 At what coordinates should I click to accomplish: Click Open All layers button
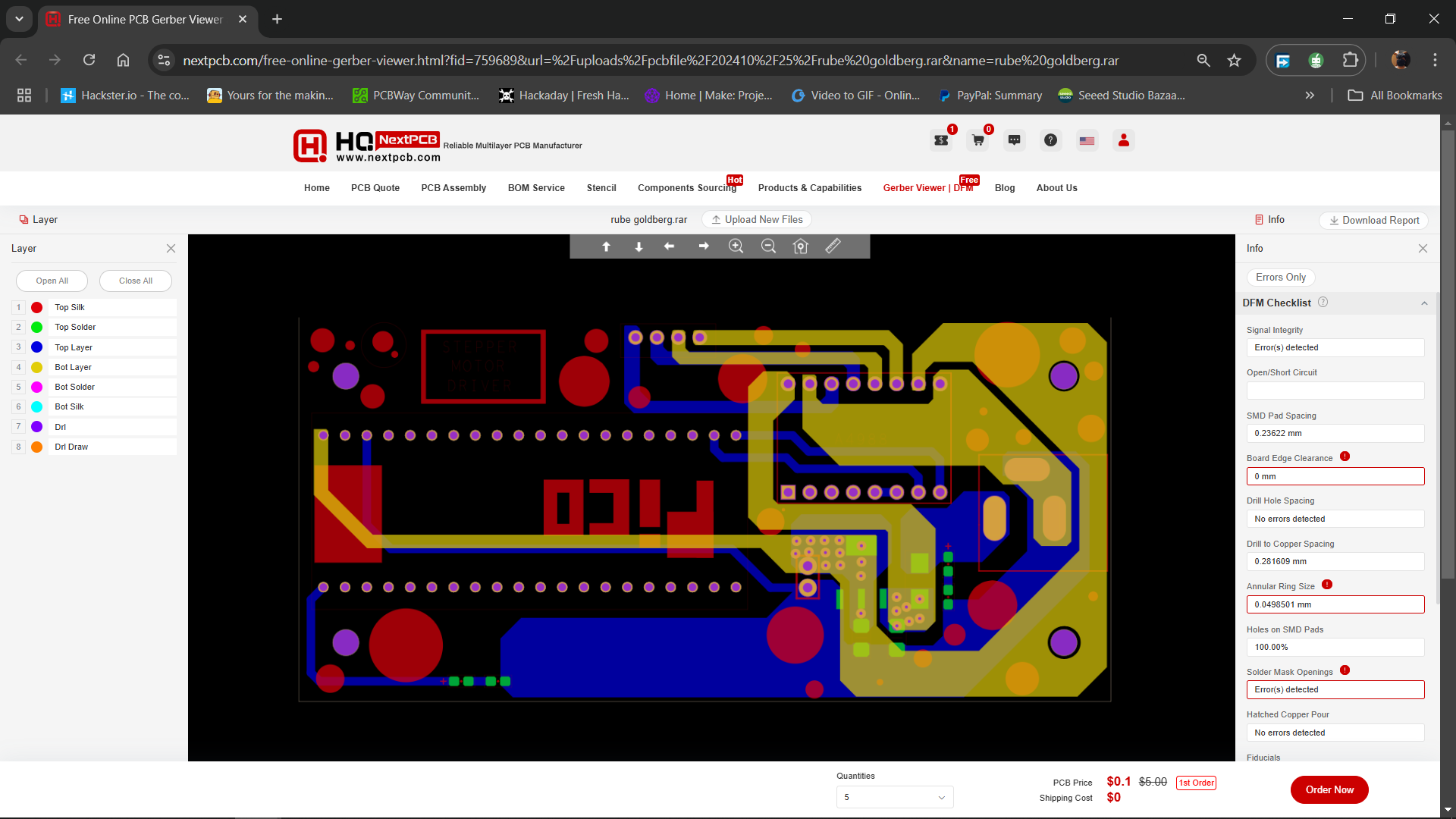tap(52, 281)
